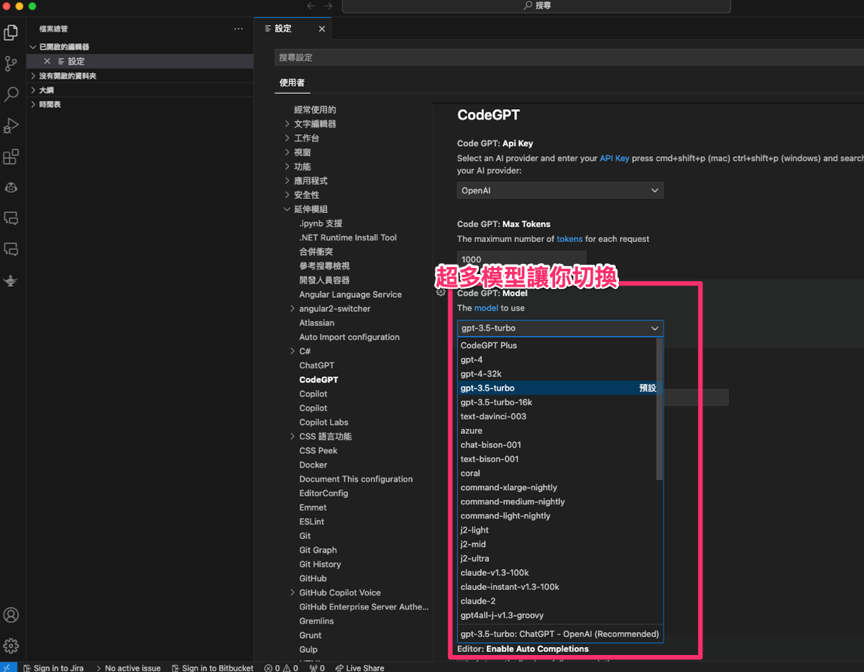
Task: Click the remote window status bar icon
Action: 8,668
